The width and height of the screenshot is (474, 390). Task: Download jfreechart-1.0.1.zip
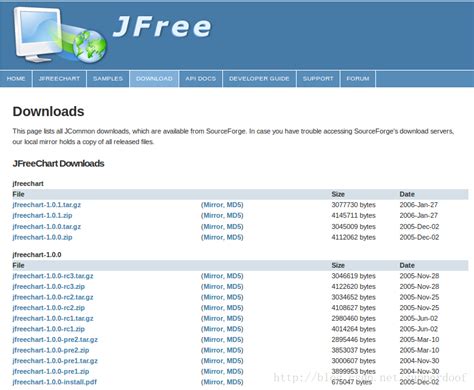tap(42, 215)
